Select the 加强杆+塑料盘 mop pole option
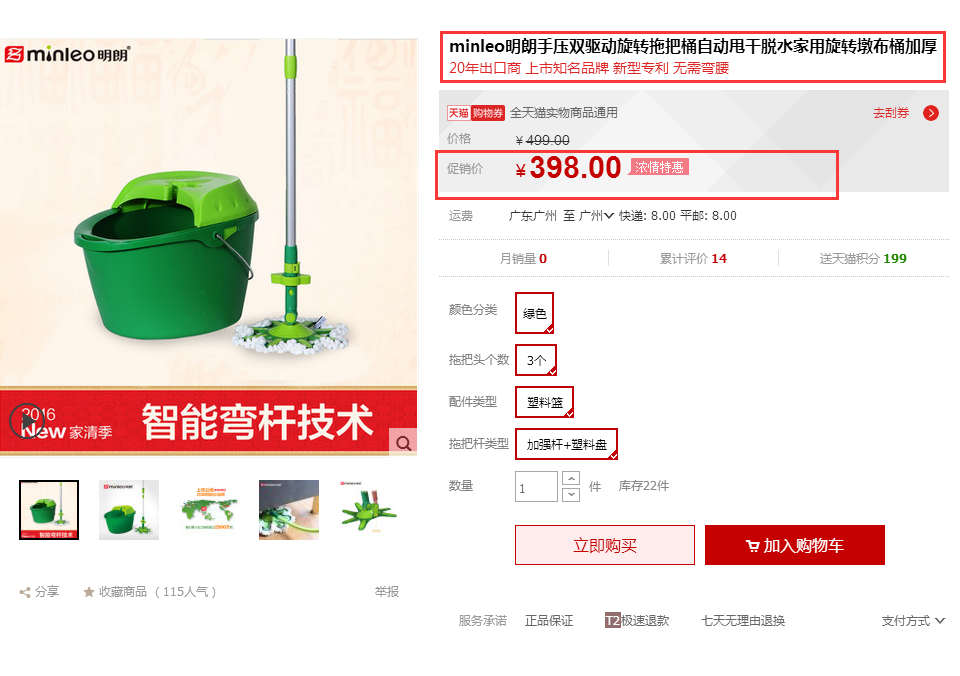Image resolution: width=960 pixels, height=676 pixels. (566, 444)
